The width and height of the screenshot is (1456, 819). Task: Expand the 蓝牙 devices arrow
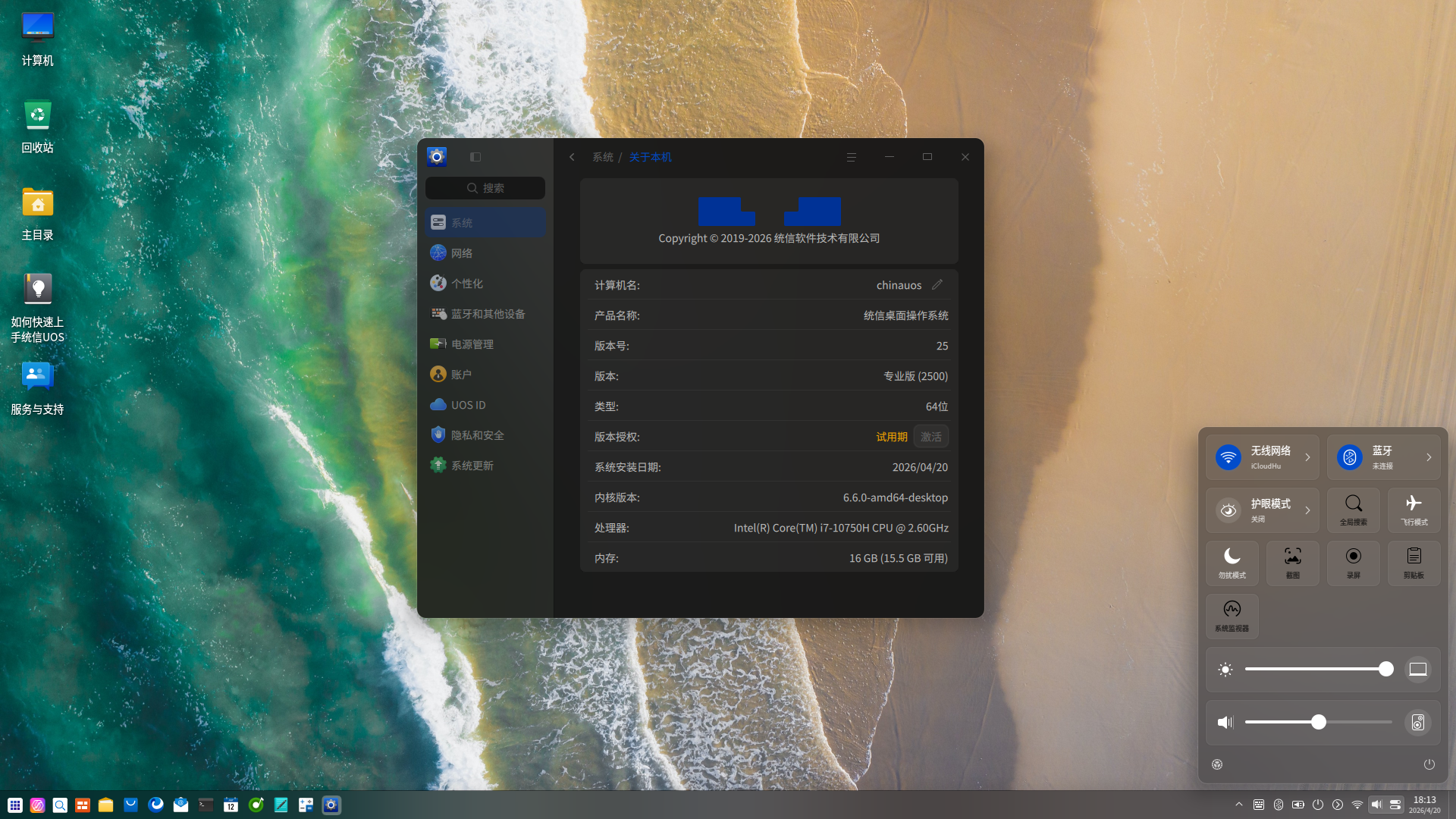(1429, 457)
